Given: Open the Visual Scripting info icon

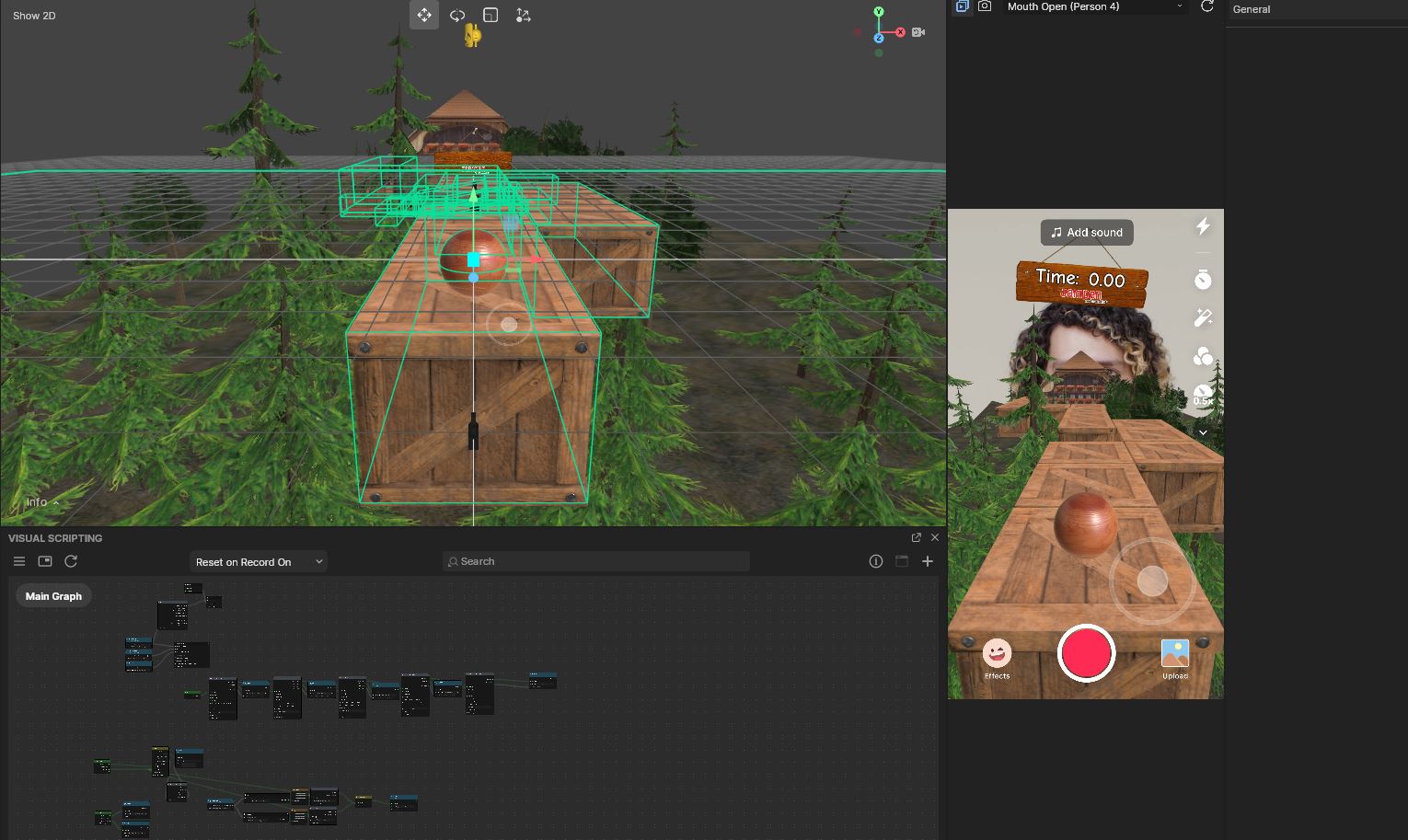Looking at the screenshot, I should [876, 561].
